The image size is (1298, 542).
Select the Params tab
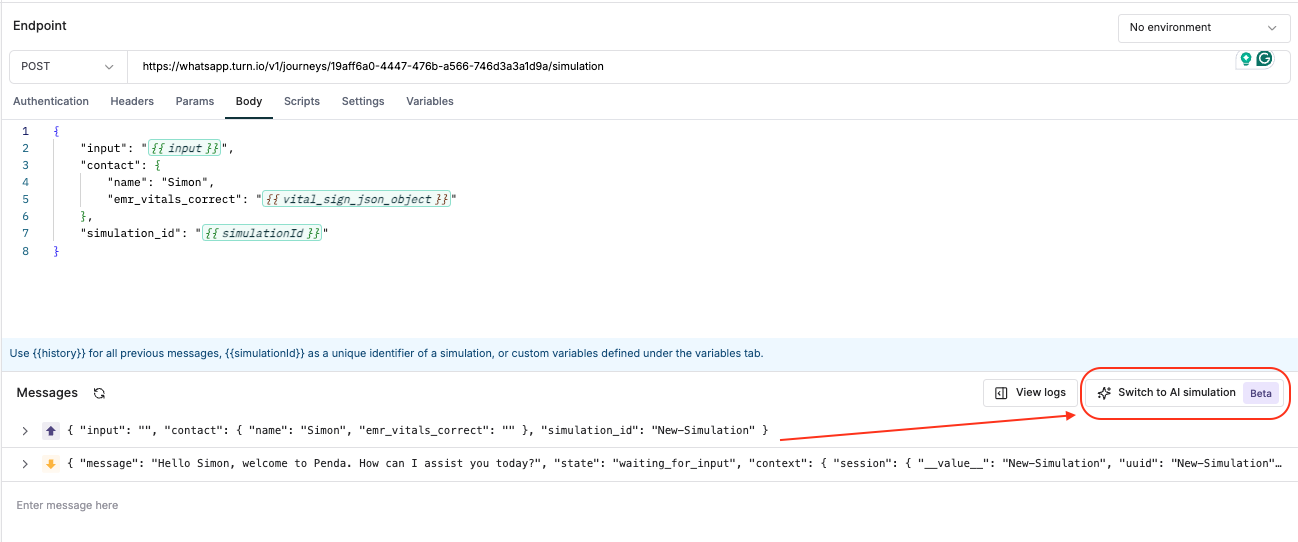coord(195,101)
